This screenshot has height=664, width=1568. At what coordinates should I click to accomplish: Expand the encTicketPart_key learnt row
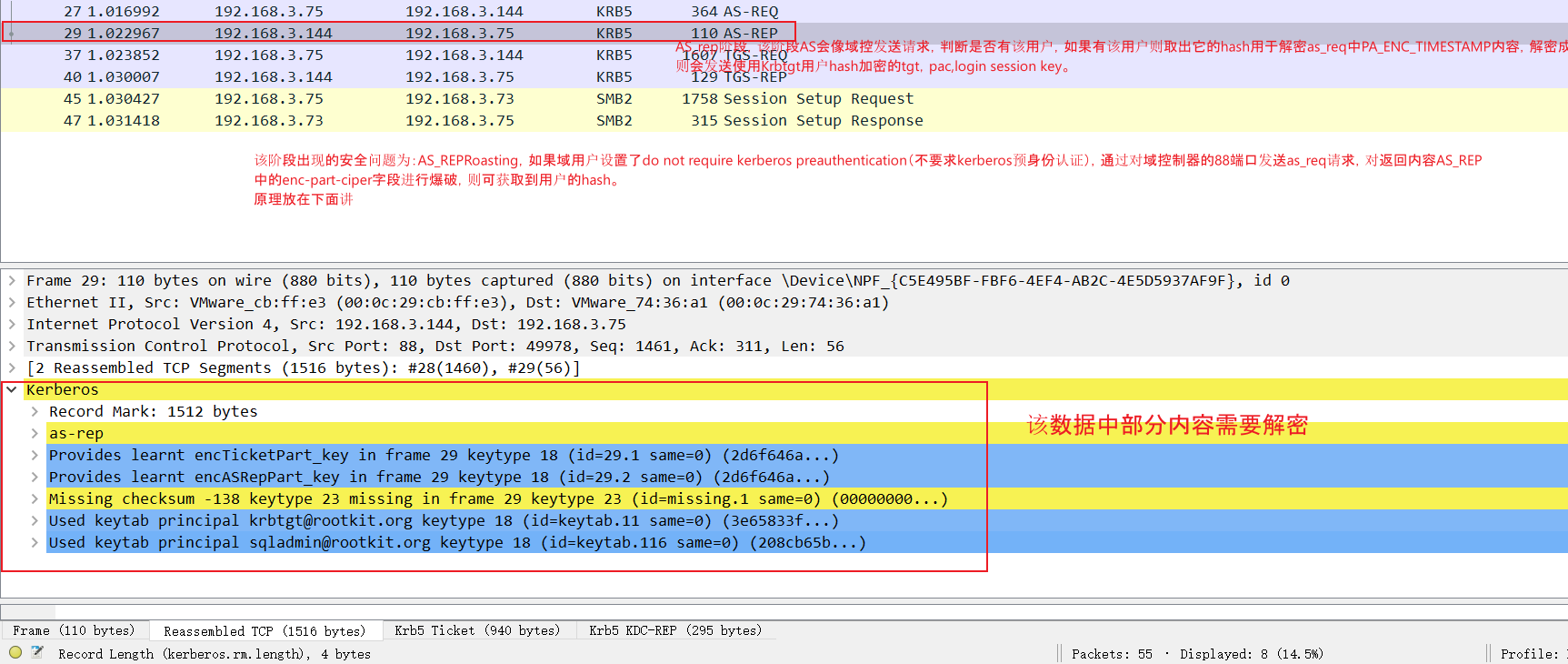(35, 455)
